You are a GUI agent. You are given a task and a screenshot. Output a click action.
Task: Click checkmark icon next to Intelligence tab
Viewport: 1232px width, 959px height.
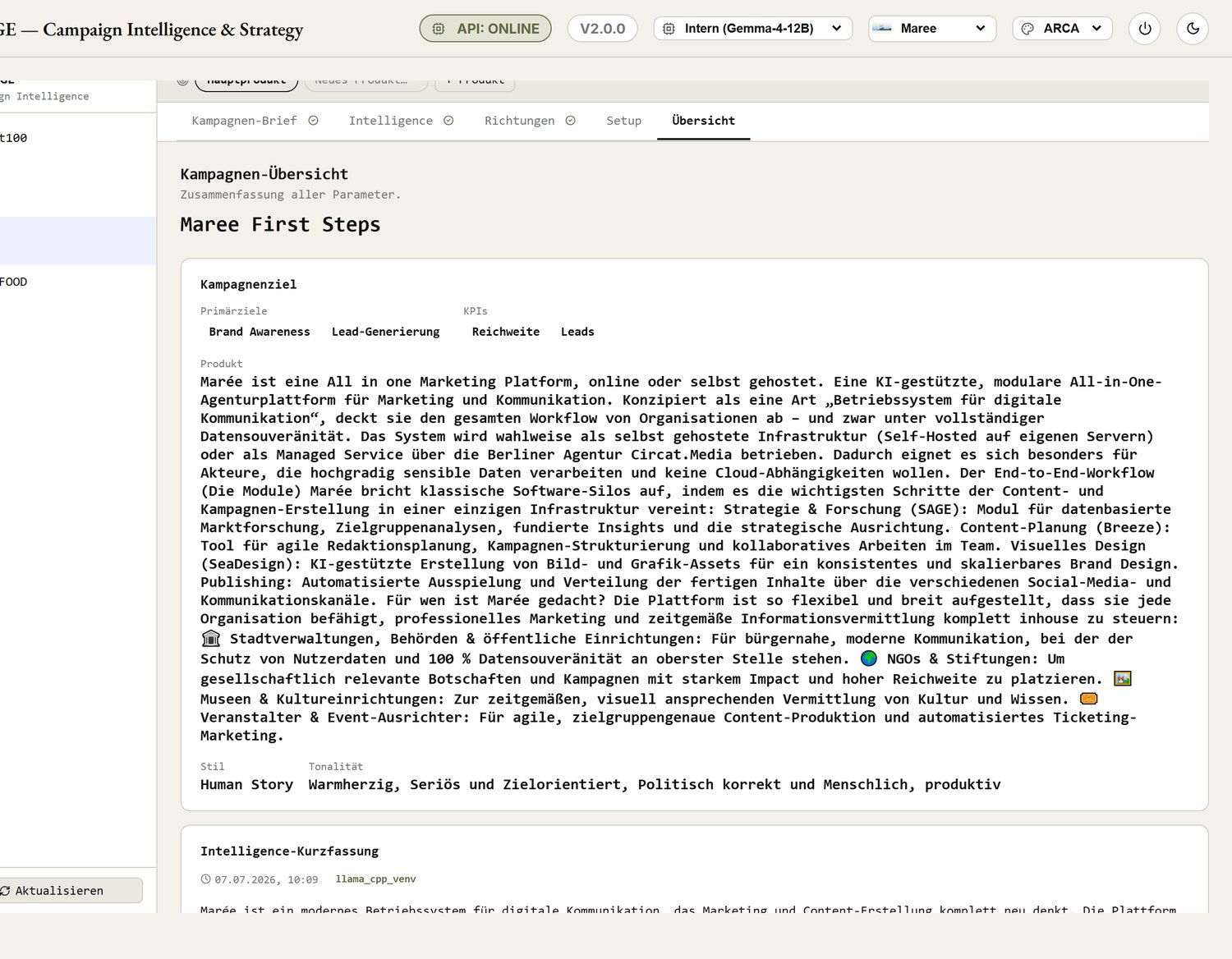448,121
